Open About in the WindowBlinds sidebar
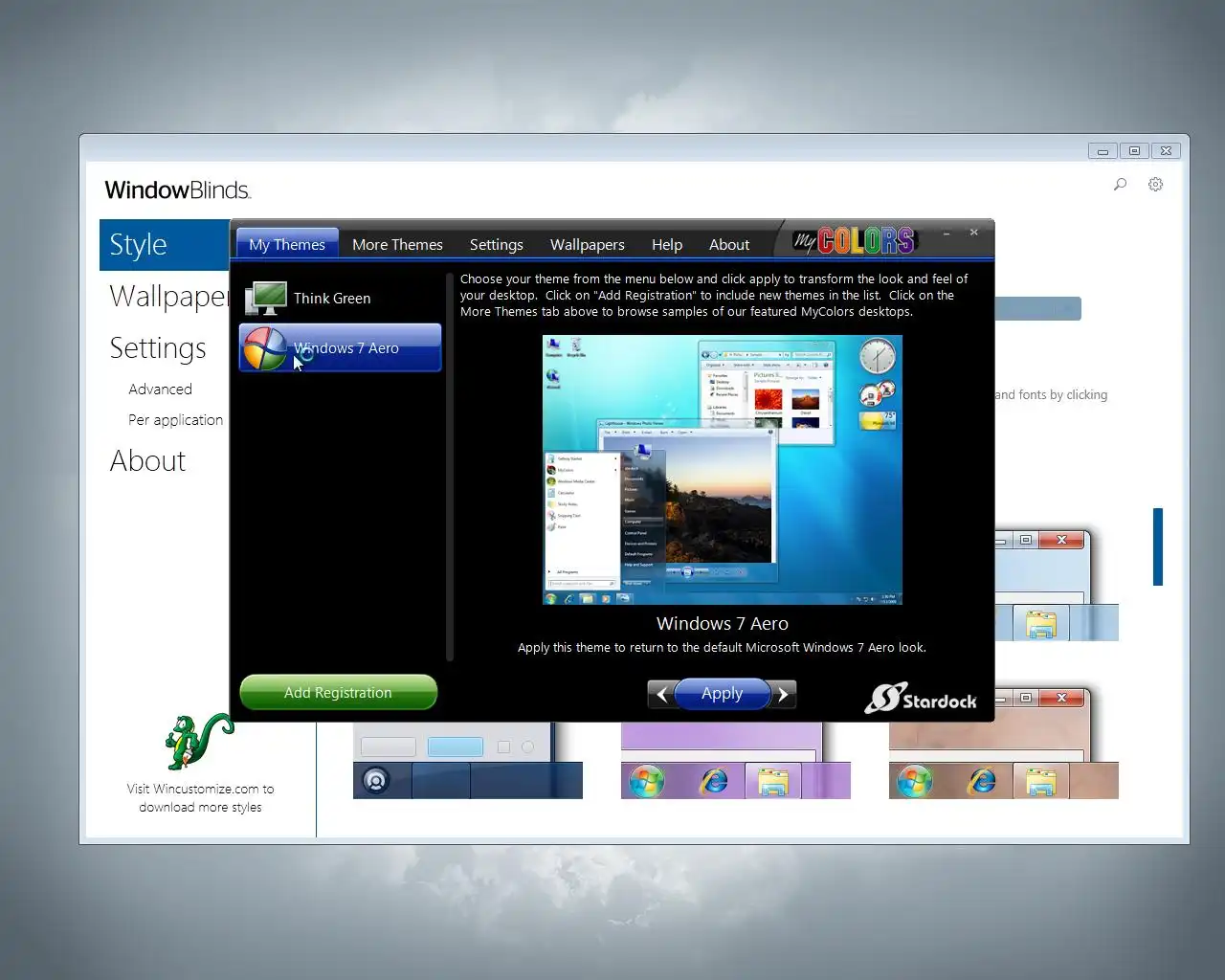This screenshot has width=1225, height=980. click(147, 461)
